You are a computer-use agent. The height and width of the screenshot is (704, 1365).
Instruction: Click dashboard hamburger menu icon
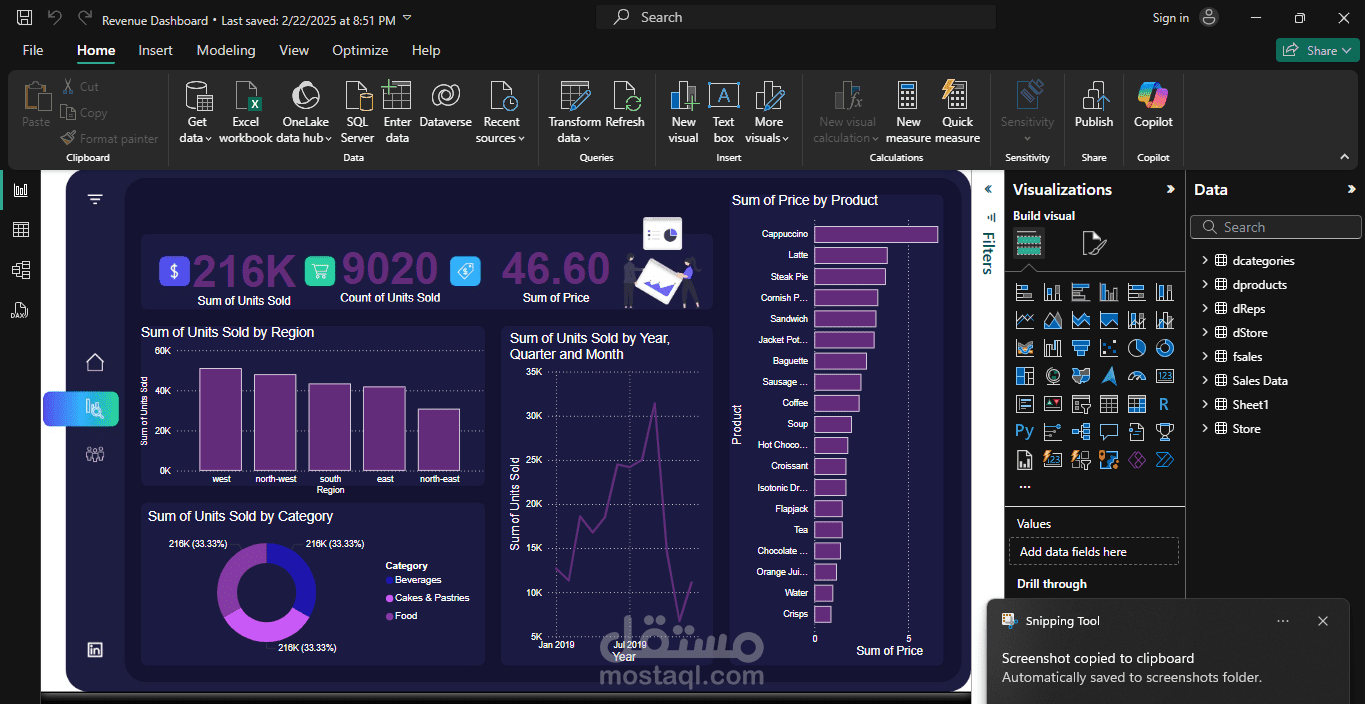click(95, 199)
